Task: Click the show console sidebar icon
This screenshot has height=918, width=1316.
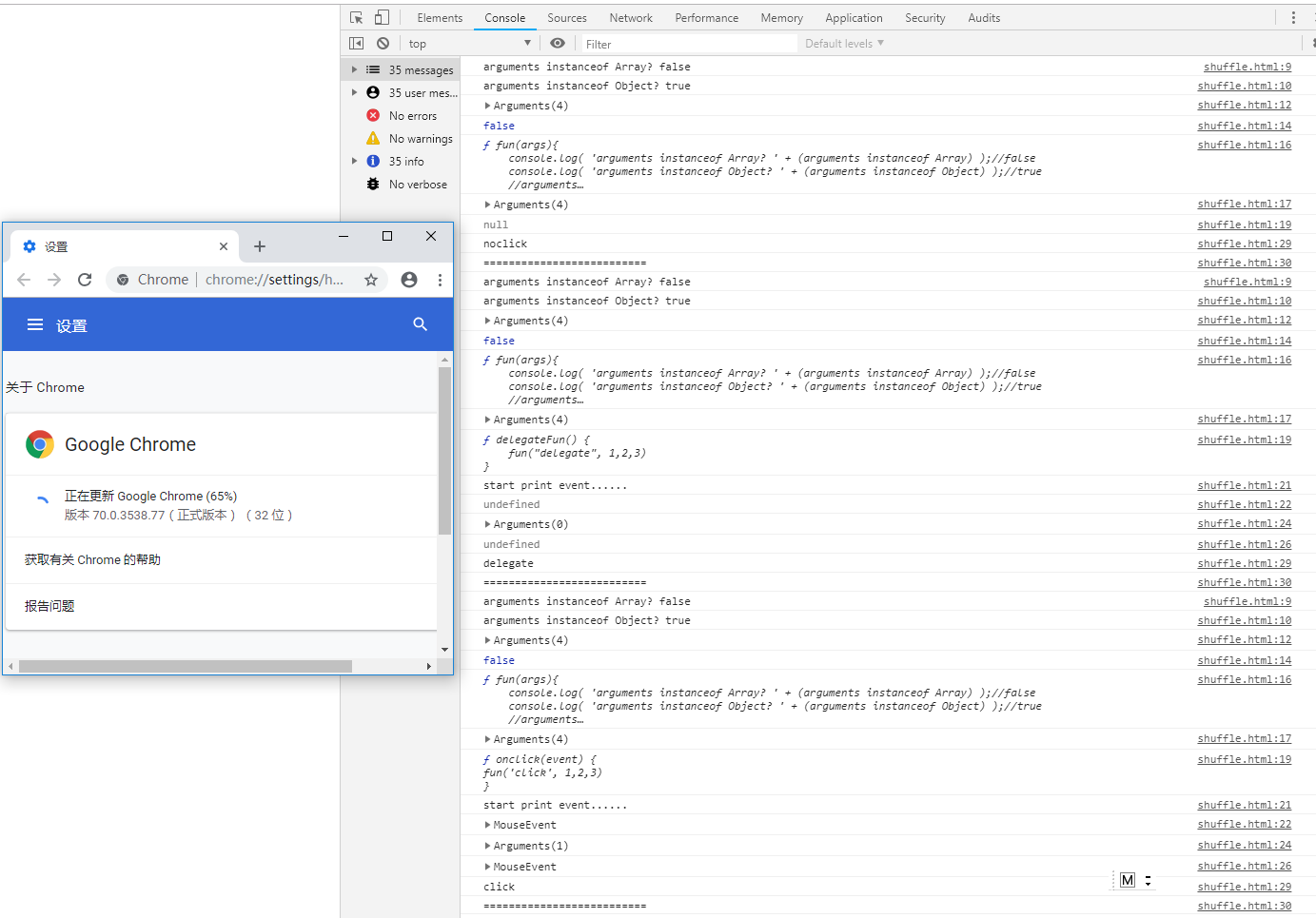Action: 356,44
